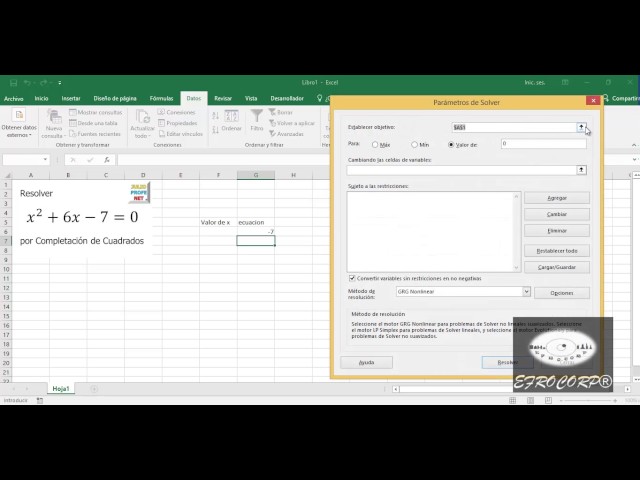Image resolution: width=640 pixels, height=480 pixels.
Task: Open Nueva consulta in ribbon
Action: 53,124
